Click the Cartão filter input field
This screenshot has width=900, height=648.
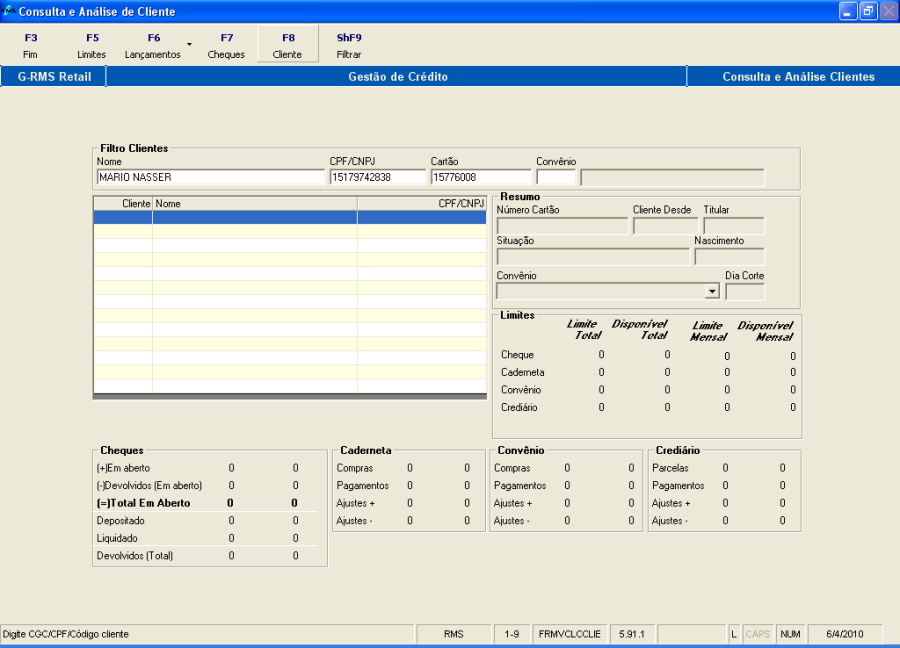click(x=481, y=177)
